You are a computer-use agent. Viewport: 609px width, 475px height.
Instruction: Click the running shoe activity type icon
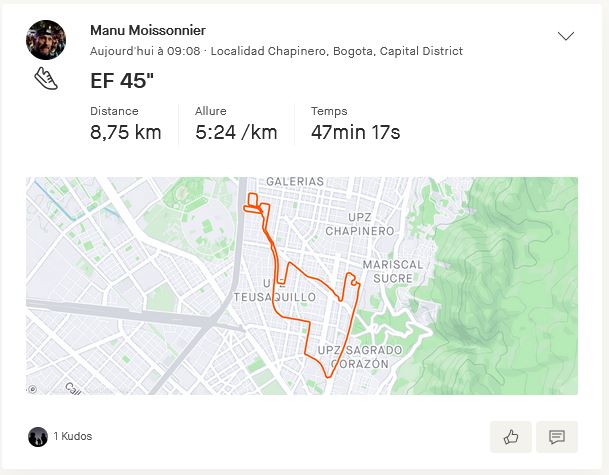pos(46,79)
